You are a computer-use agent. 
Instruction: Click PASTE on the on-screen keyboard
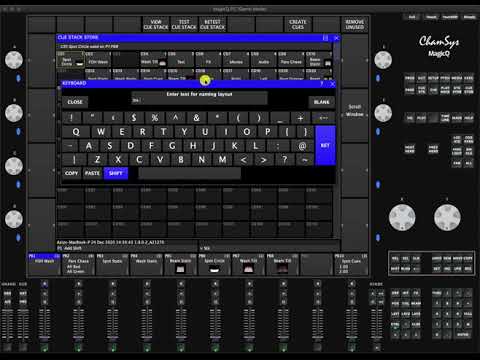[x=92, y=173]
